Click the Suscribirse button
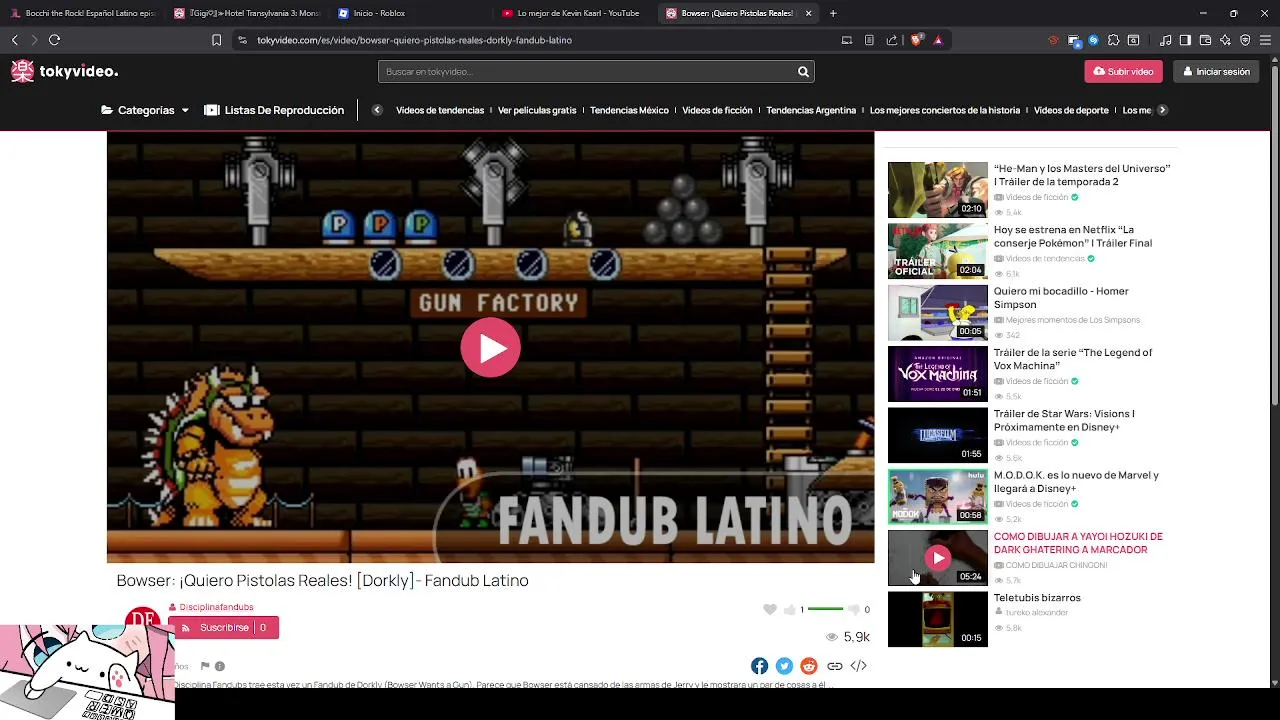The width and height of the screenshot is (1280, 720). pyautogui.click(x=224, y=628)
